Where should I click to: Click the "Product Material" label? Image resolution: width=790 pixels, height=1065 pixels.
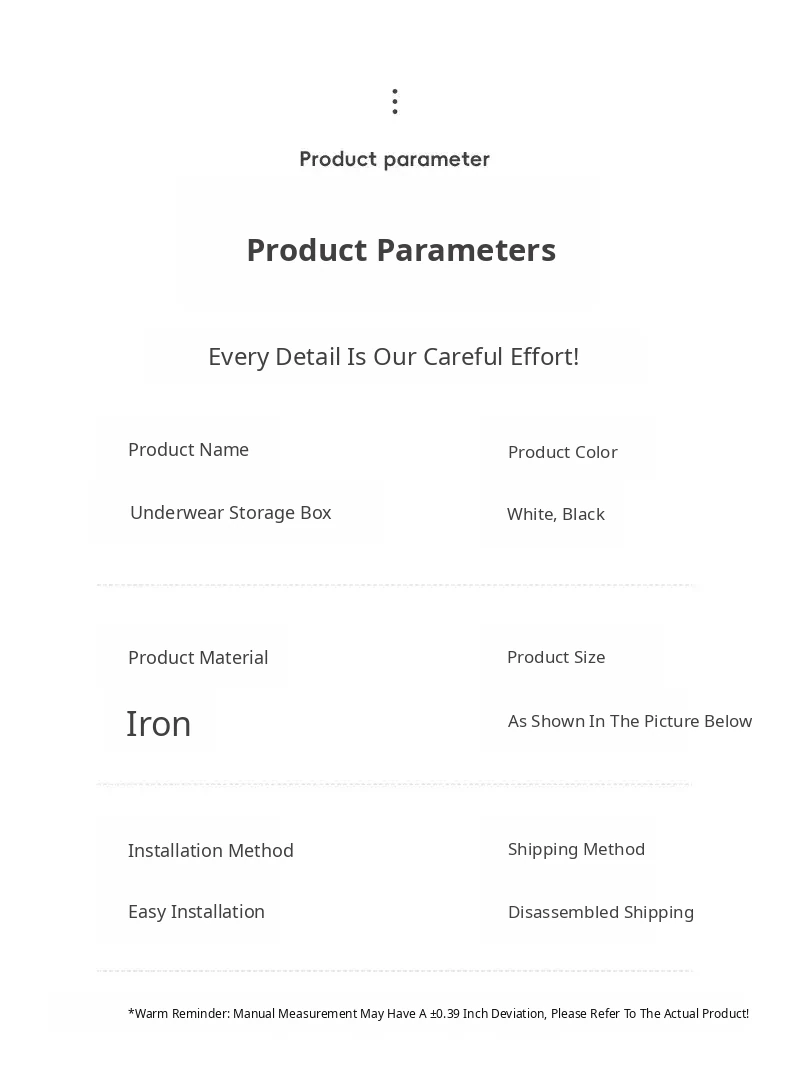(198, 658)
